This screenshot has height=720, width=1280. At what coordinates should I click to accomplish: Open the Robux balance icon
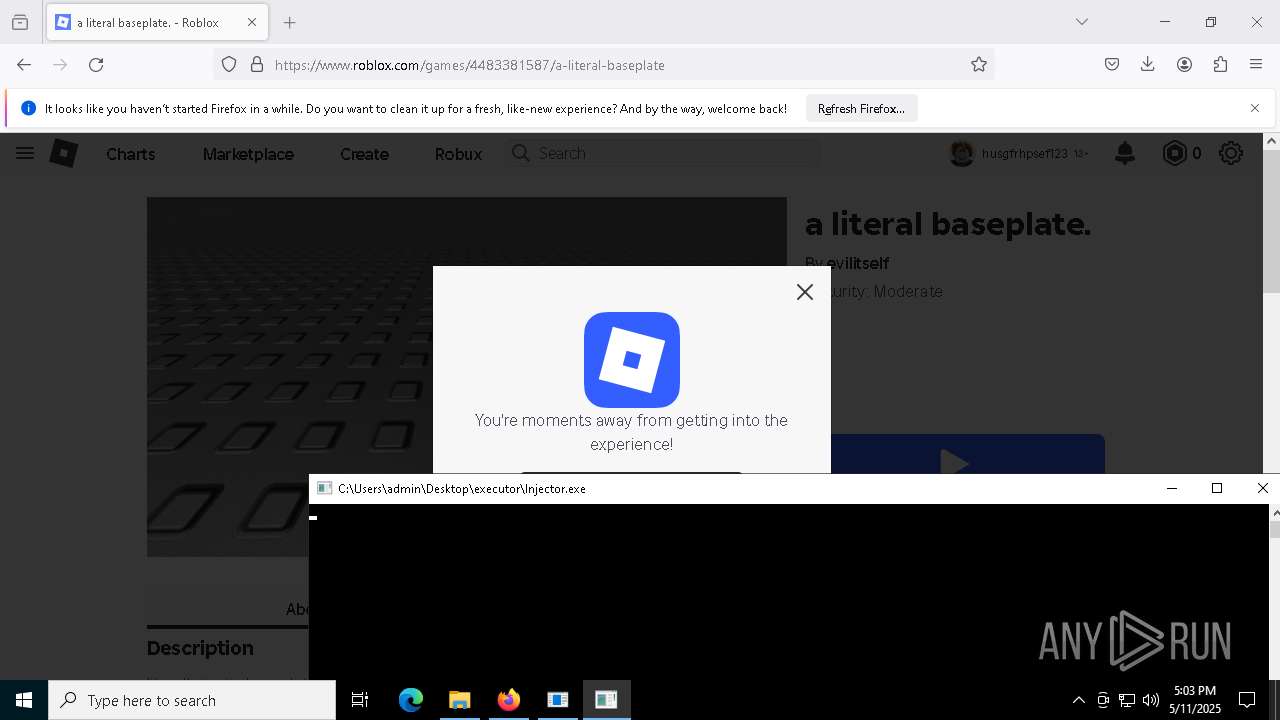coord(1175,153)
